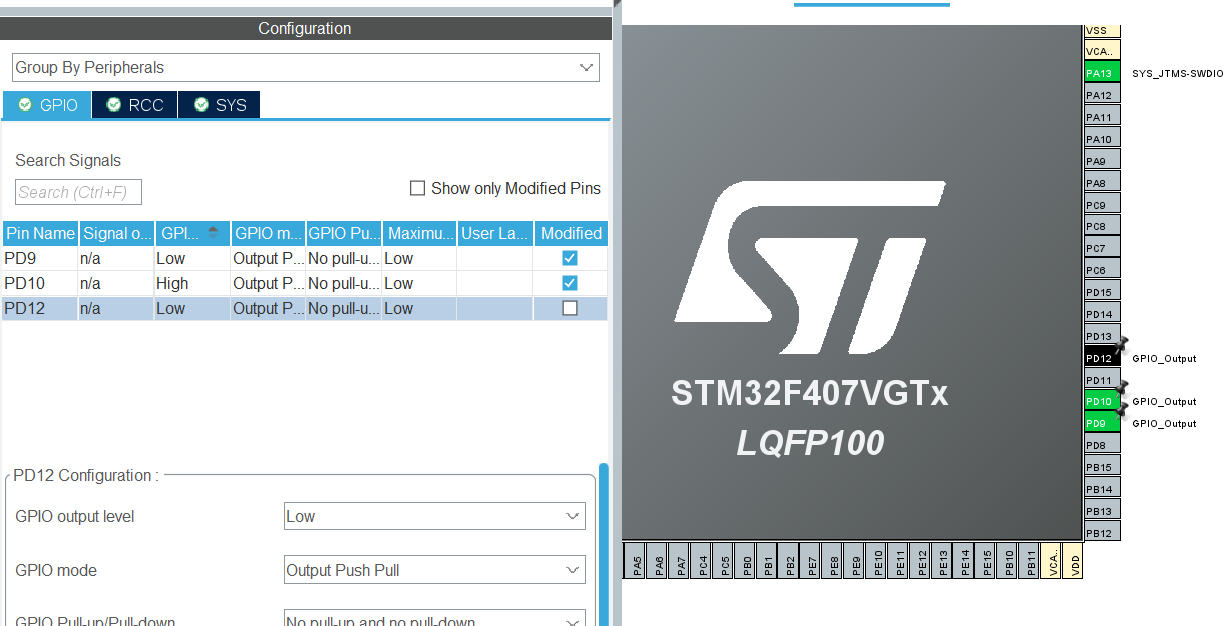
Task: Select PD10 row in pin table
Action: point(305,283)
